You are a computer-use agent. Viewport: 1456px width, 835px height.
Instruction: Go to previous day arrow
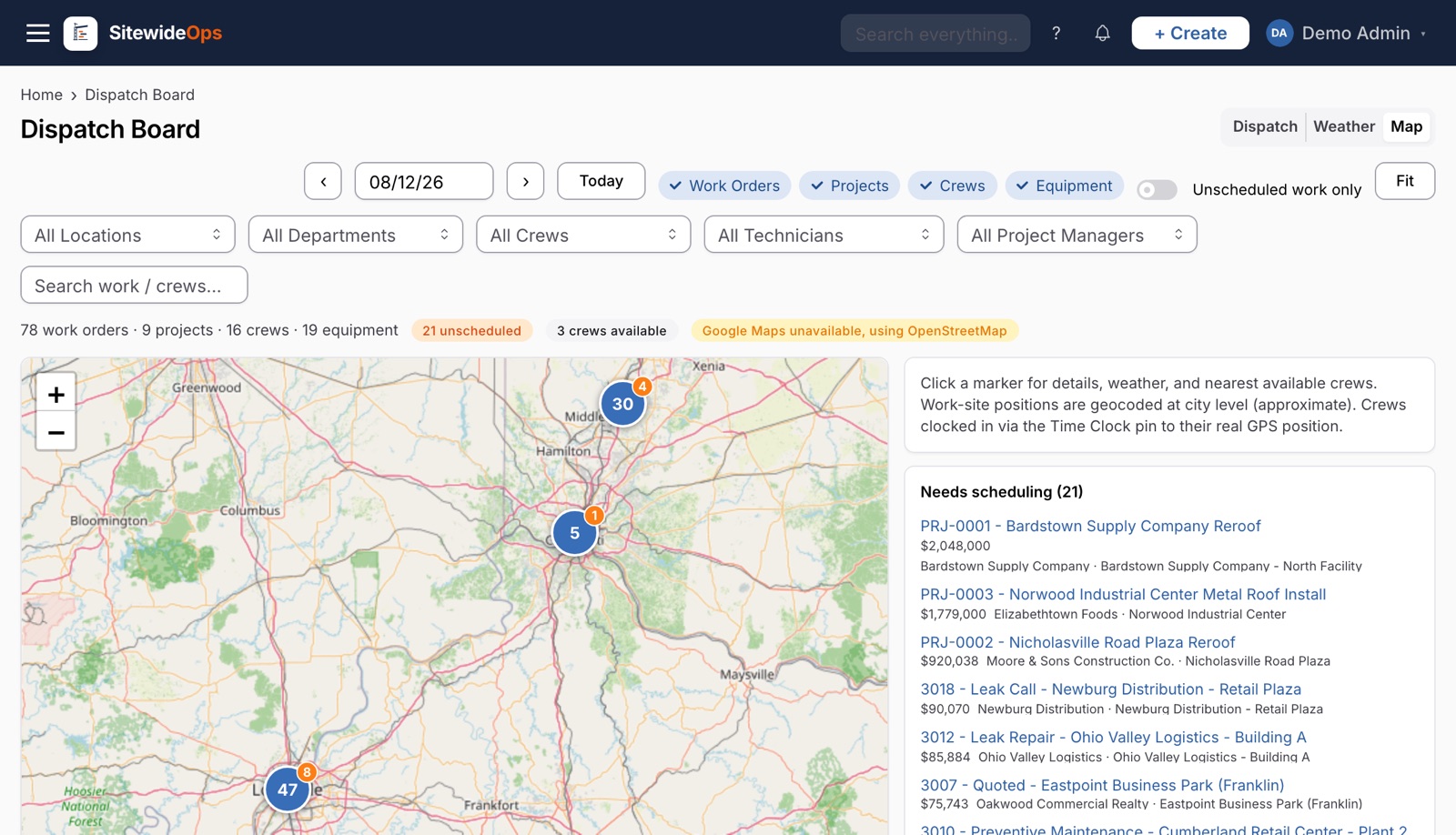(323, 181)
